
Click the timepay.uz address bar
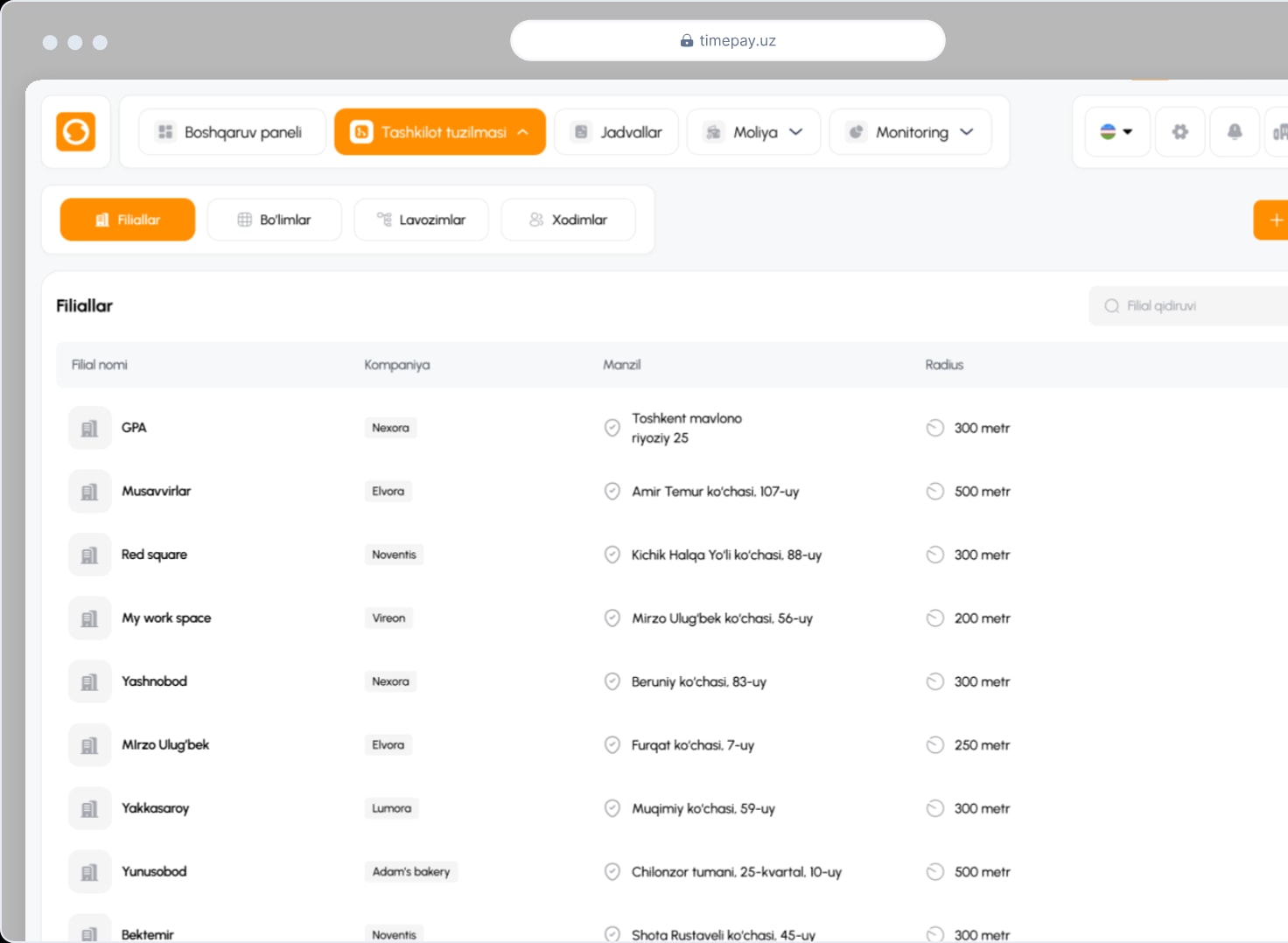(x=728, y=40)
